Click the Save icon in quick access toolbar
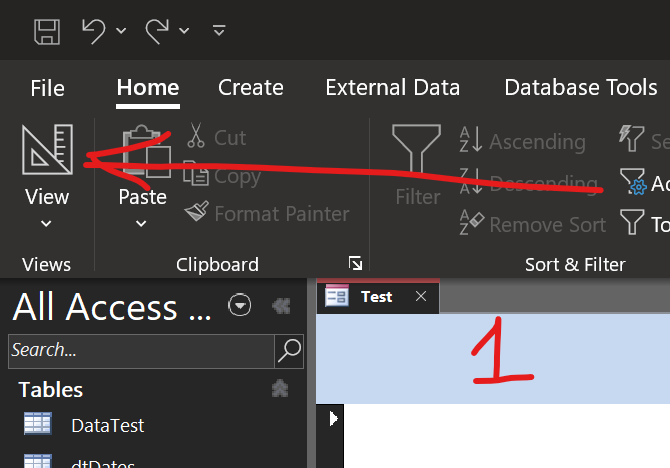This screenshot has width=670, height=468. 46,30
